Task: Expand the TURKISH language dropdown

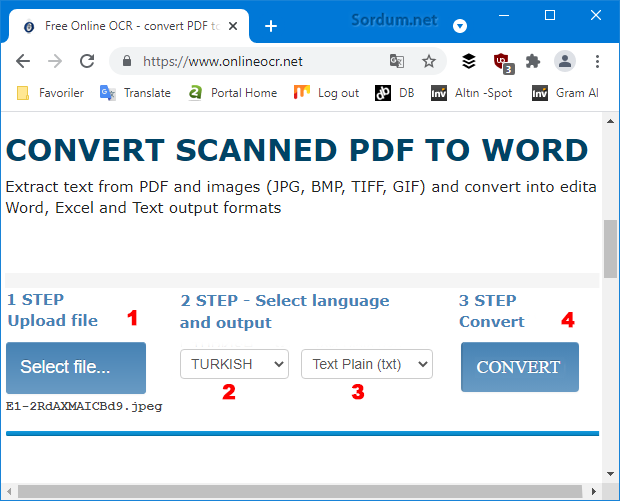Action: coord(234,364)
